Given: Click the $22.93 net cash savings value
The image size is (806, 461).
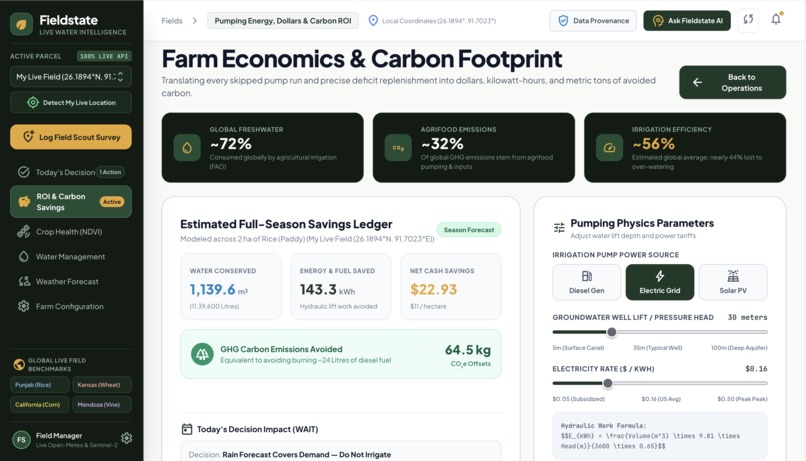Looking at the screenshot, I should coord(433,290).
